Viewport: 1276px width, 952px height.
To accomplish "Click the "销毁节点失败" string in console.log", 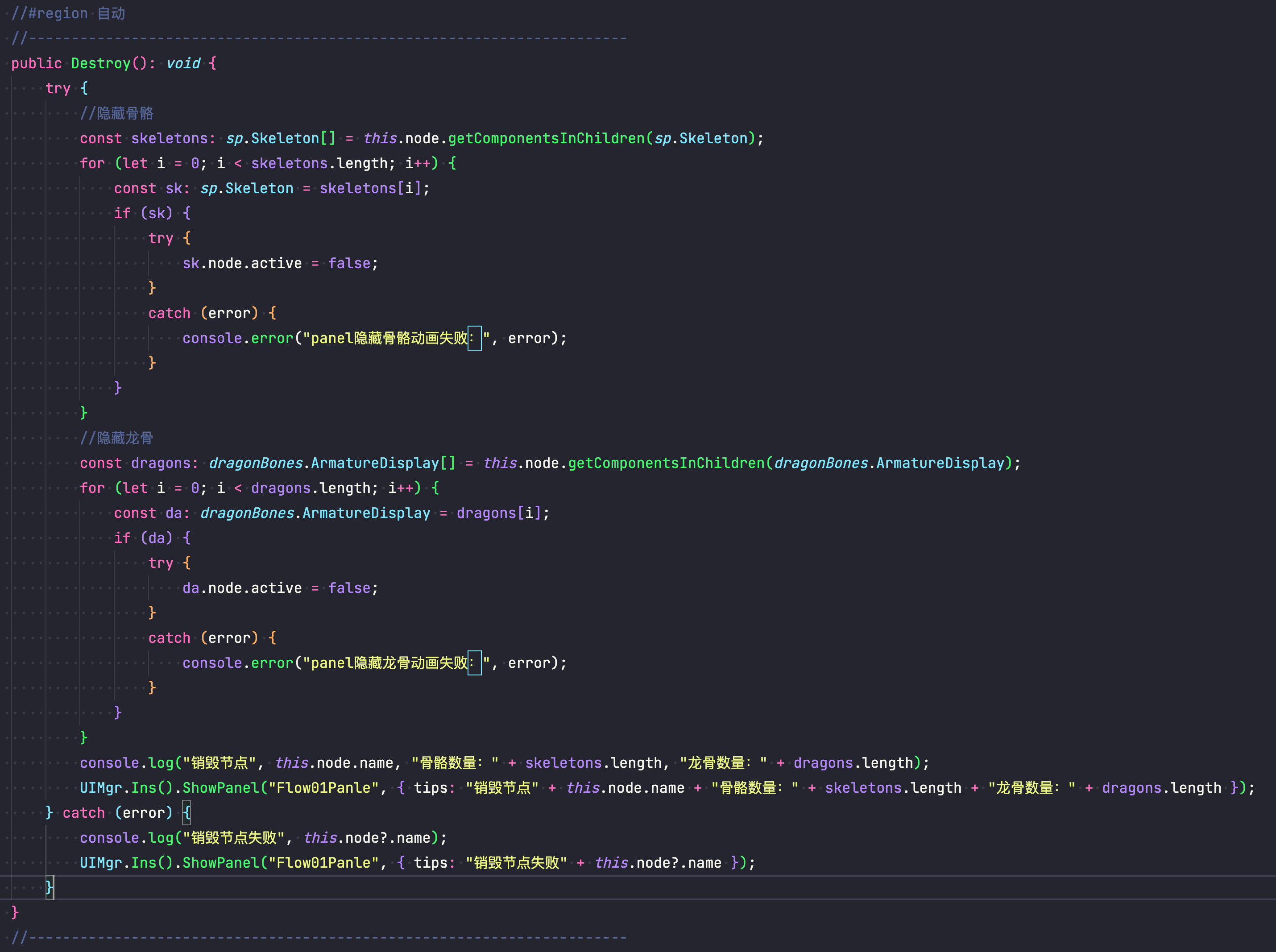I will pos(233,838).
